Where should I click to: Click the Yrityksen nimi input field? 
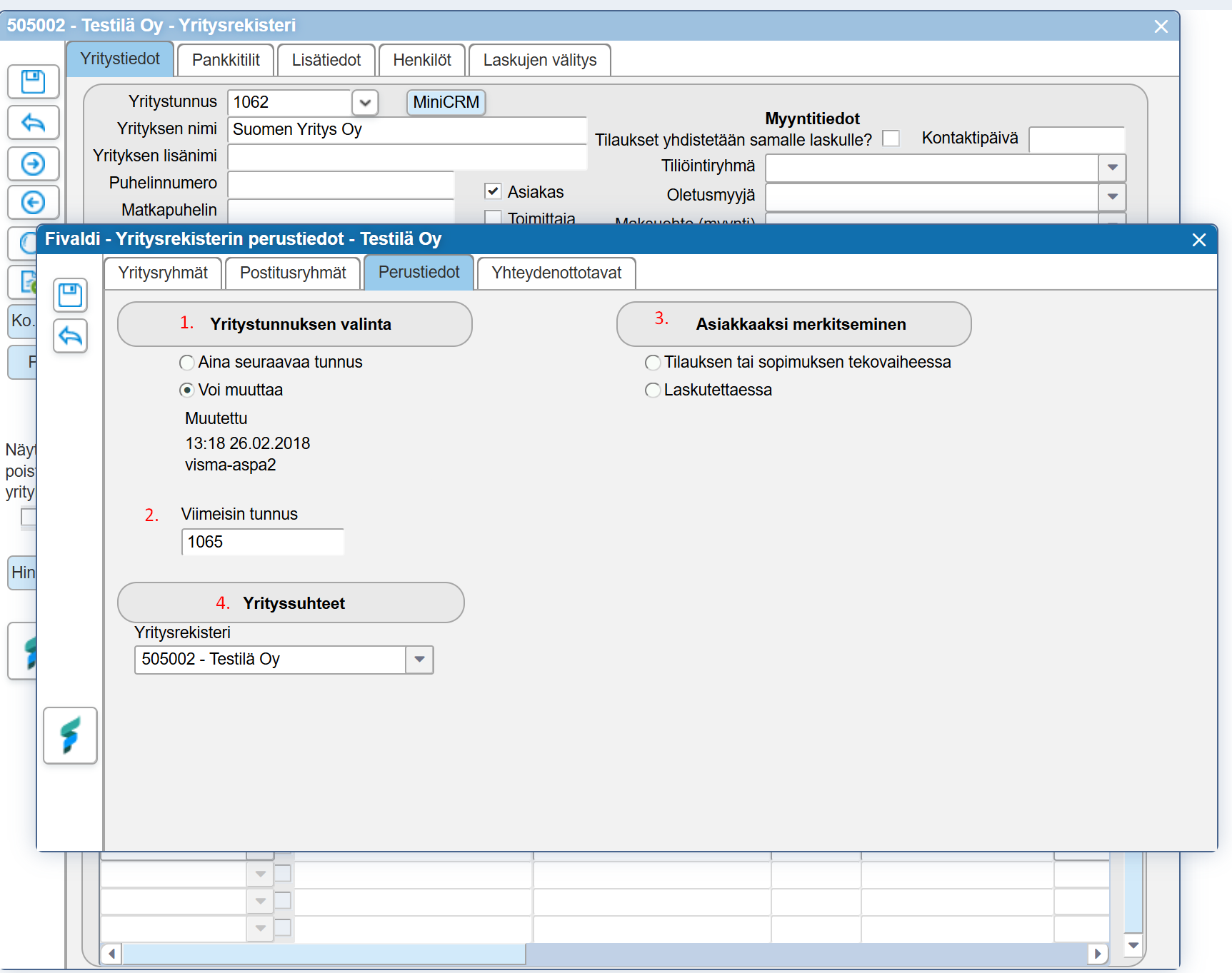click(407, 129)
